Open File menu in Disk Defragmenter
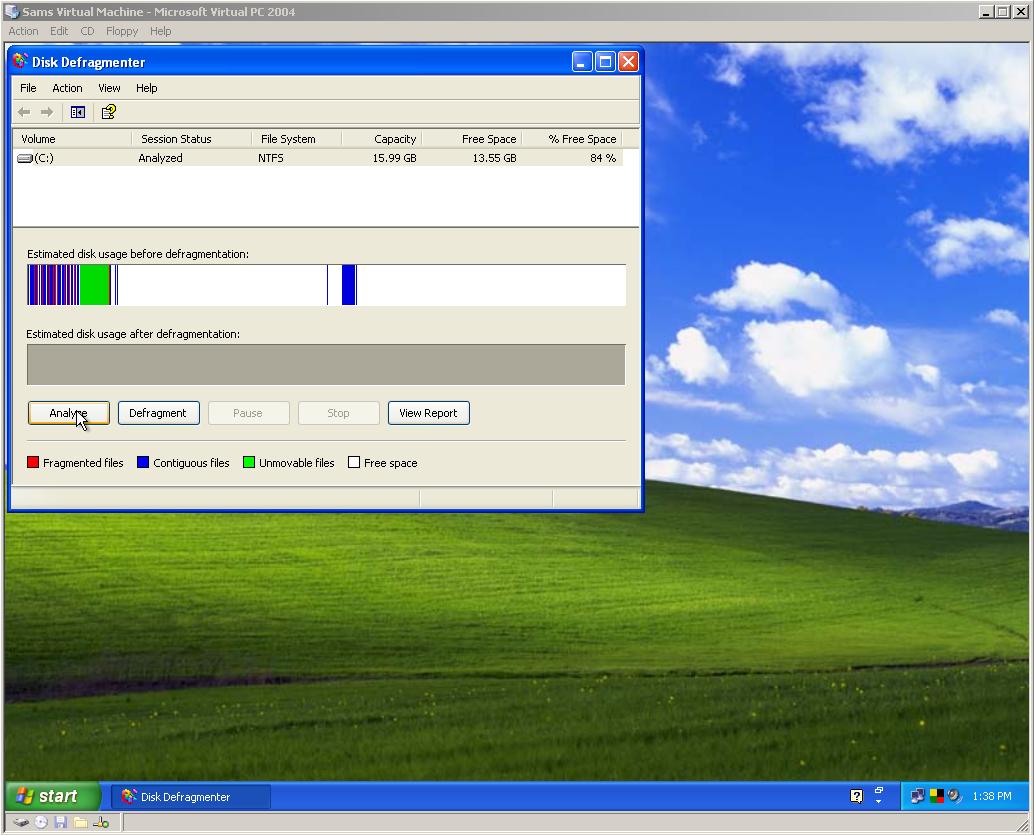The width and height of the screenshot is (1034, 835). coord(28,88)
